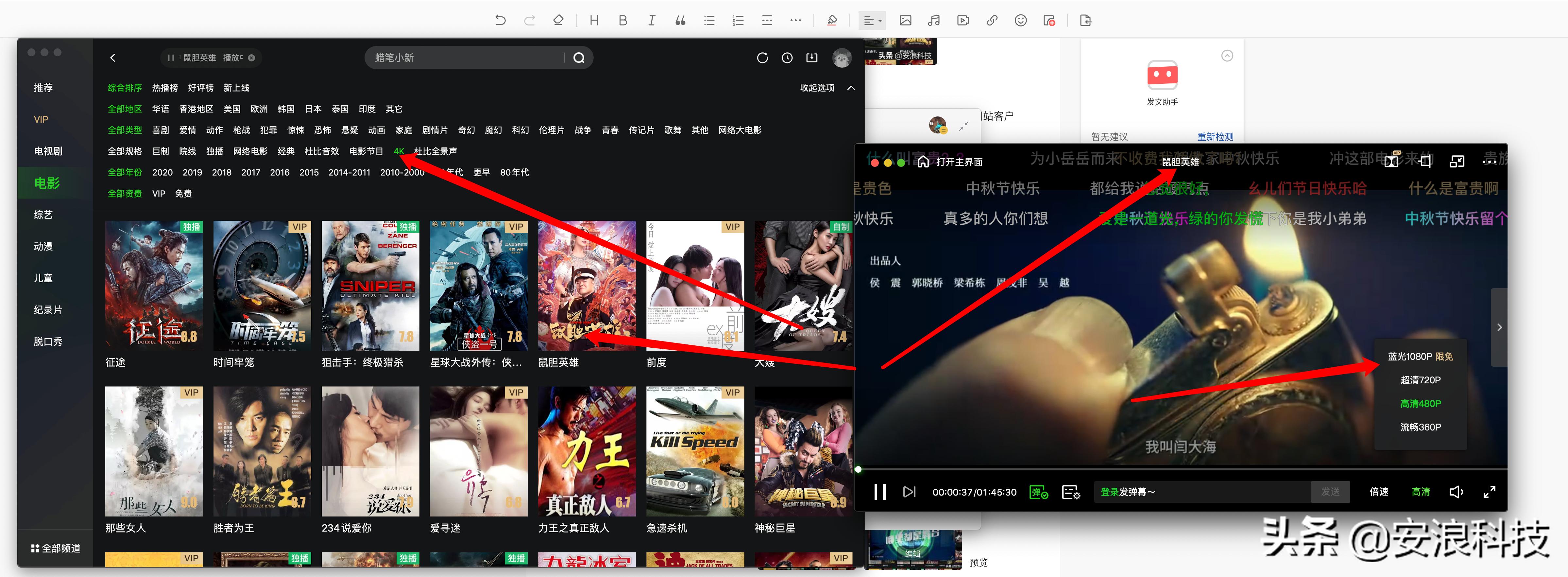
Task: Open the text alignment dropdown
Action: coord(872,20)
